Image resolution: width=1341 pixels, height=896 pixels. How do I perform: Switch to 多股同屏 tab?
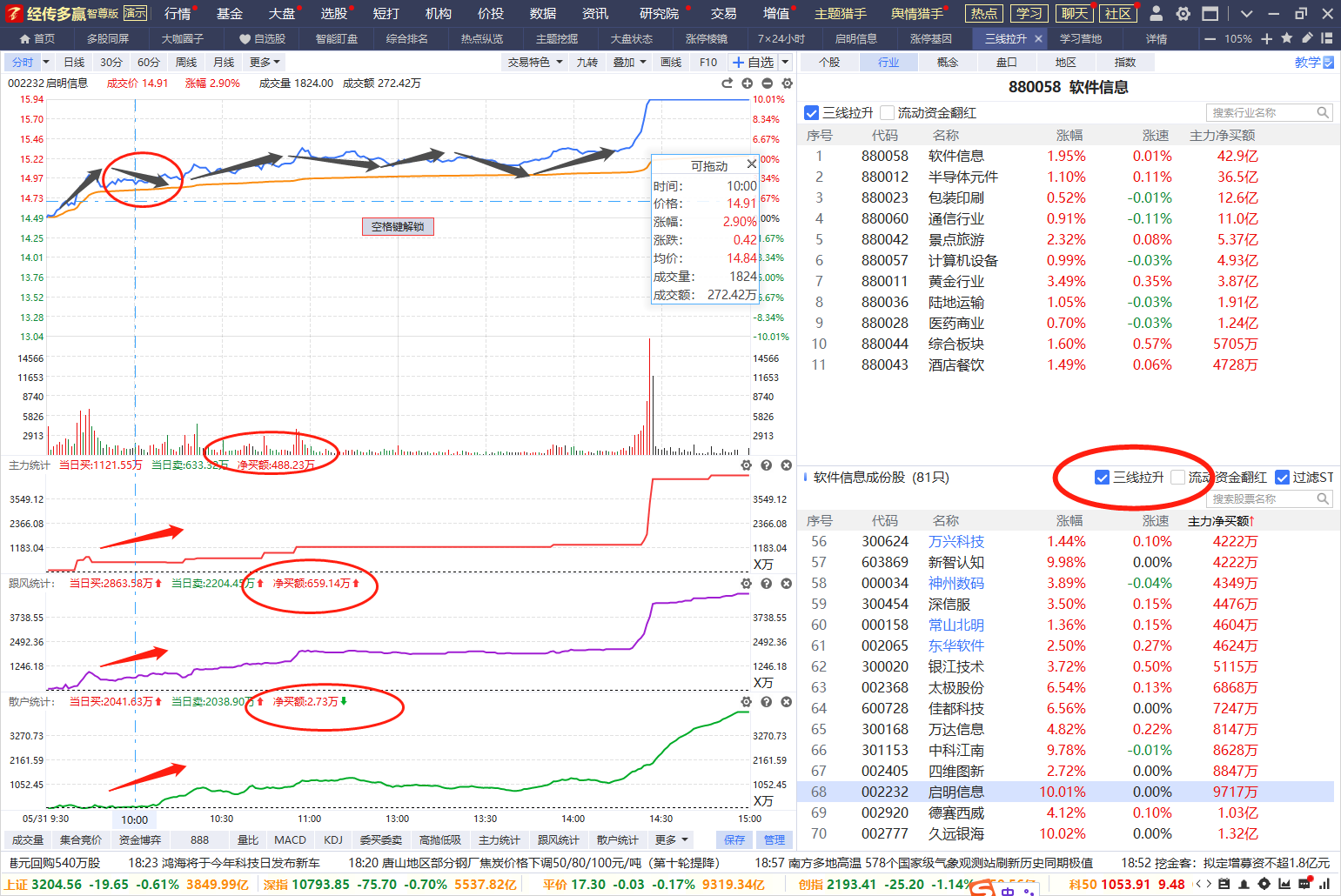(108, 38)
